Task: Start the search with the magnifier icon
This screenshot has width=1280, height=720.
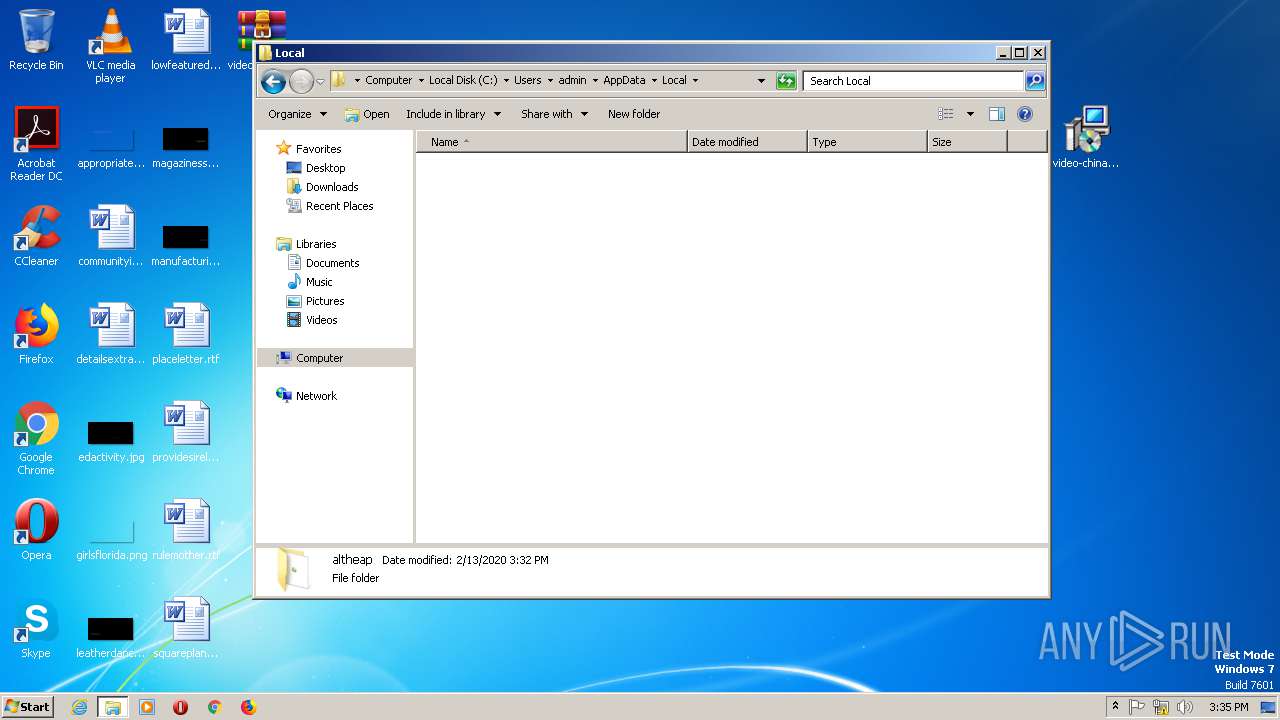Action: (1035, 81)
